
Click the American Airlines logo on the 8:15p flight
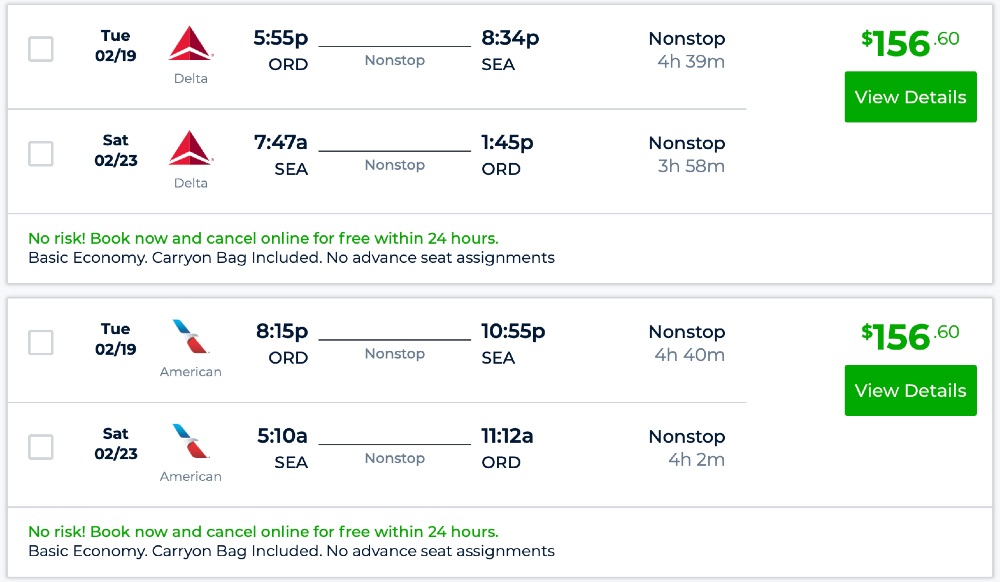[x=190, y=338]
